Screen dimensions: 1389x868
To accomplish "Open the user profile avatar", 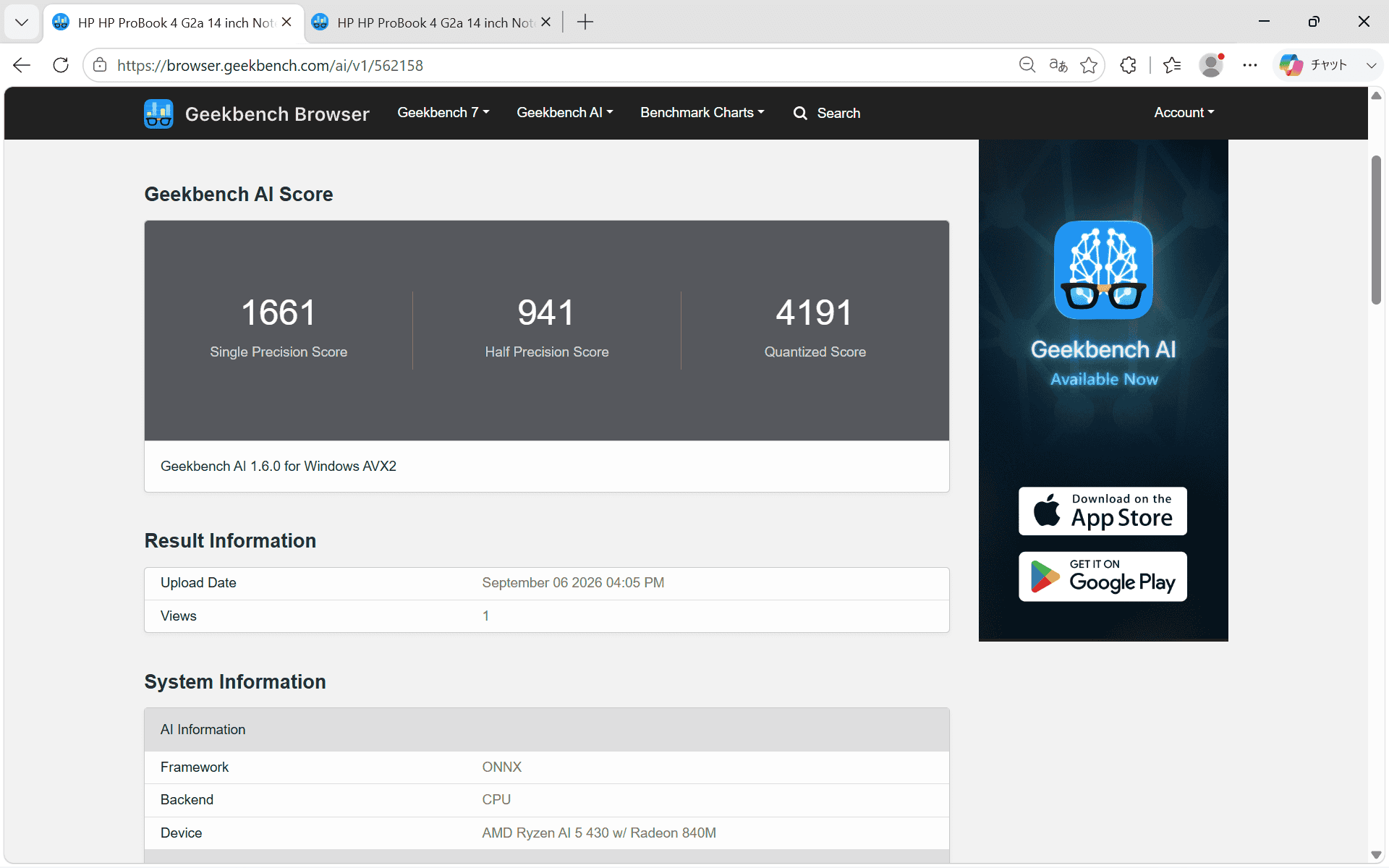I will [1211, 65].
